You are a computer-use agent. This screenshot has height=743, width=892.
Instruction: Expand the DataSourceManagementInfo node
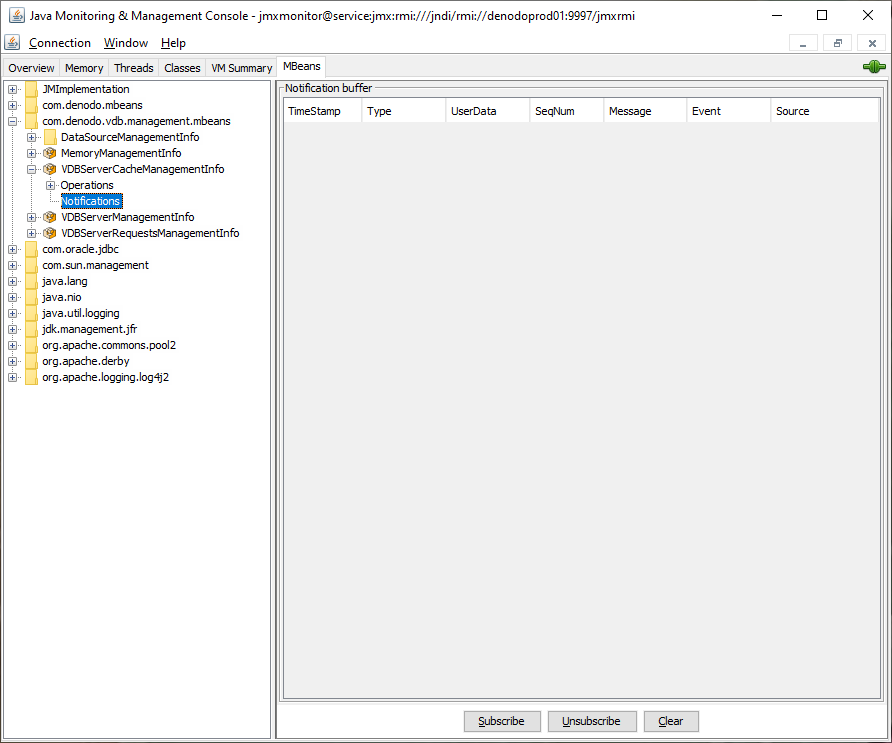click(x=31, y=137)
